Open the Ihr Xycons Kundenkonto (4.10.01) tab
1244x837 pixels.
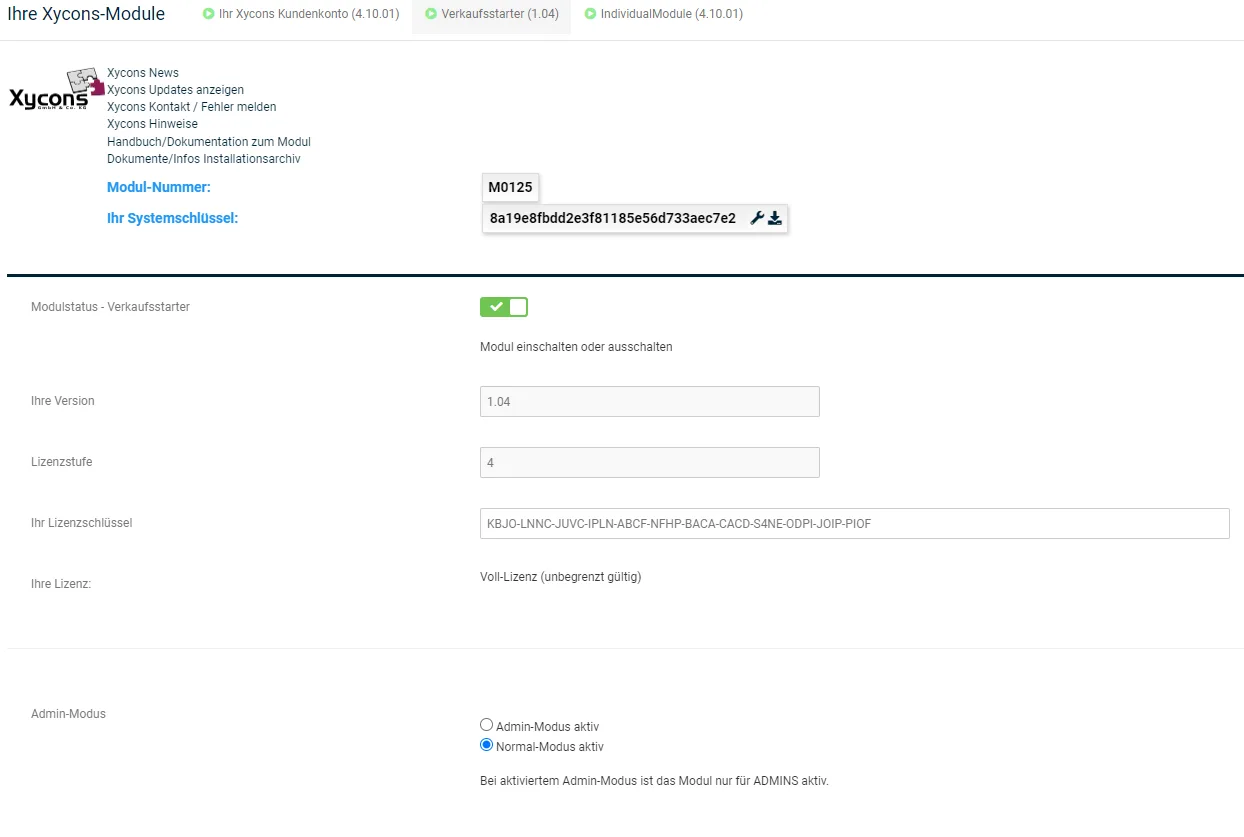301,15
